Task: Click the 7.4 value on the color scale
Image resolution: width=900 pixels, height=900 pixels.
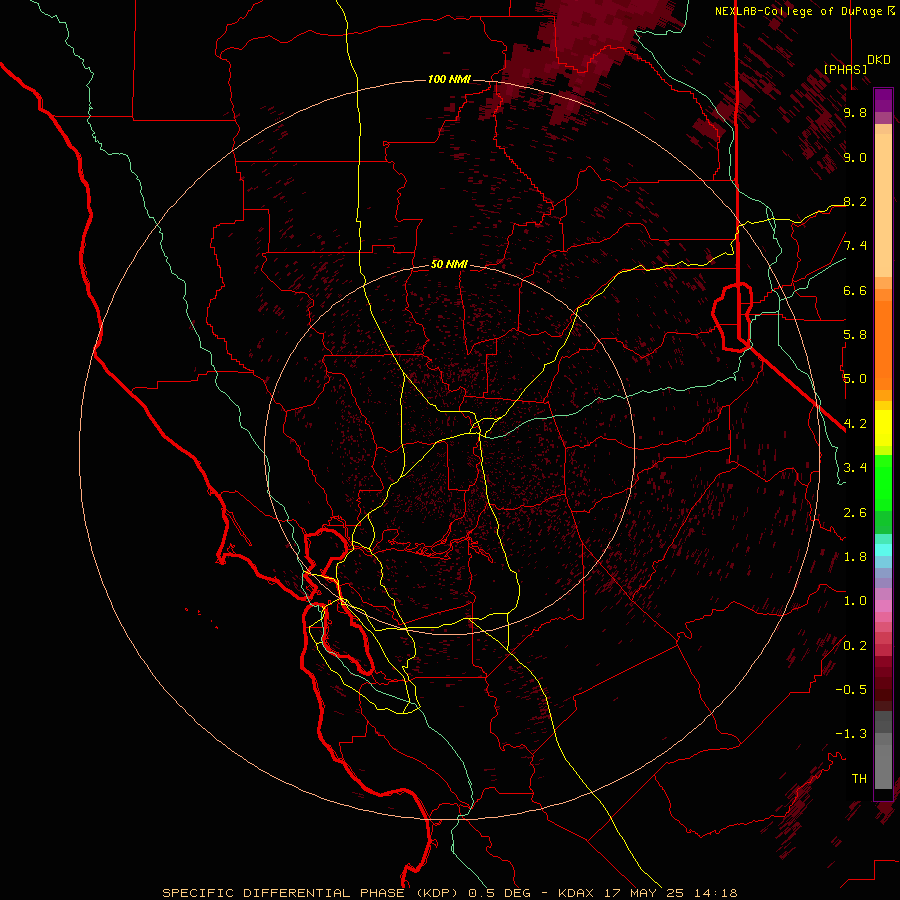Action: [x=855, y=246]
